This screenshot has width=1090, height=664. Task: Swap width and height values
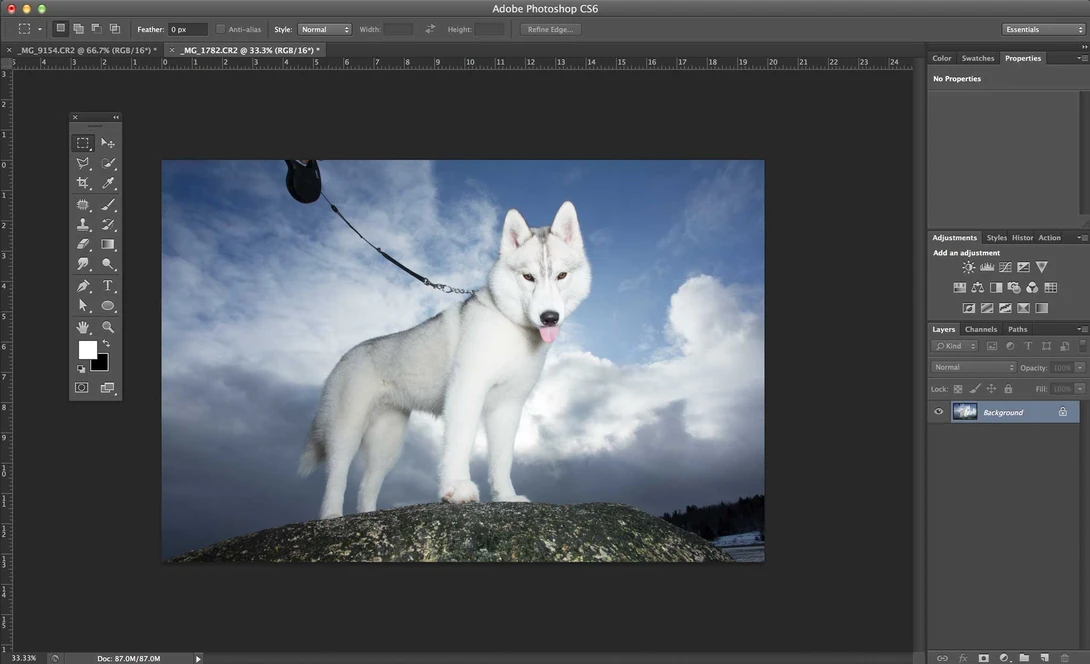click(x=430, y=29)
